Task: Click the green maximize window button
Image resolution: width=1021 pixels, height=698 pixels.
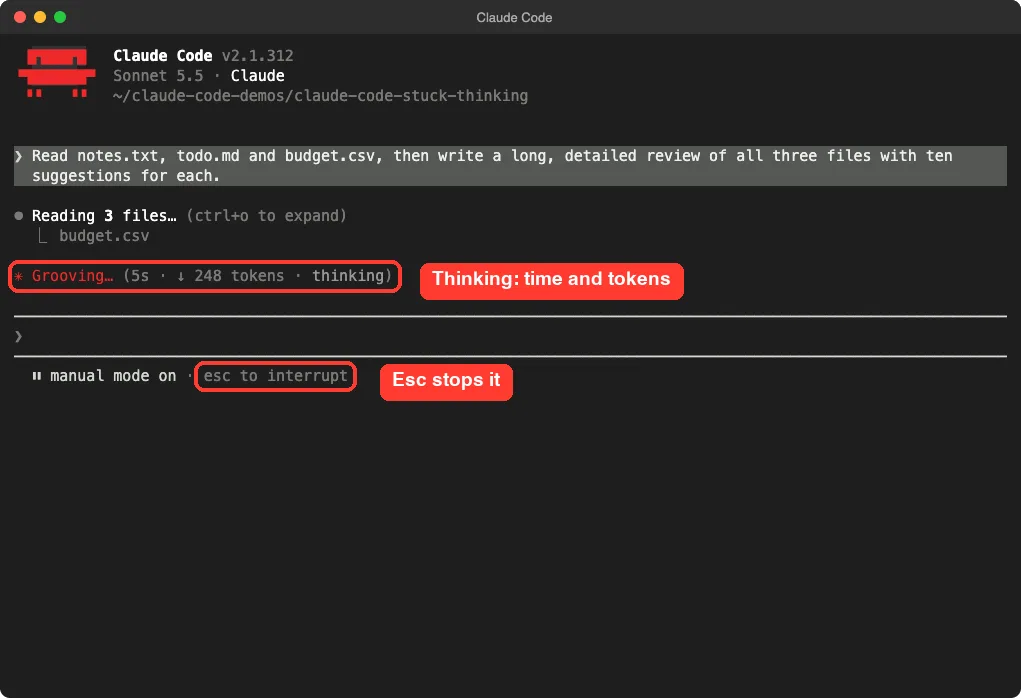Action: (x=60, y=17)
